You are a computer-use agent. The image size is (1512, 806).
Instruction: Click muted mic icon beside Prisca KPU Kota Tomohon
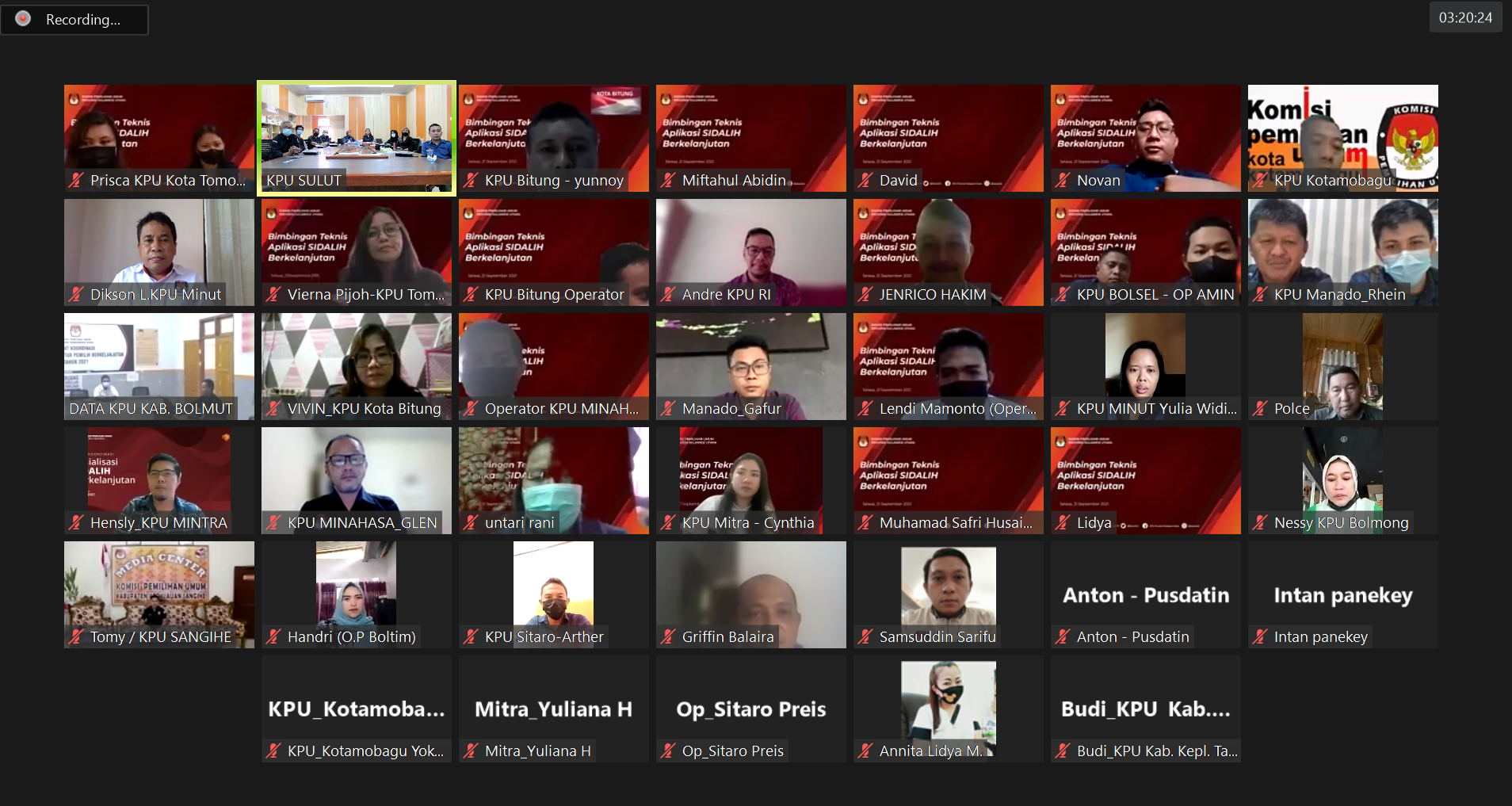point(76,181)
